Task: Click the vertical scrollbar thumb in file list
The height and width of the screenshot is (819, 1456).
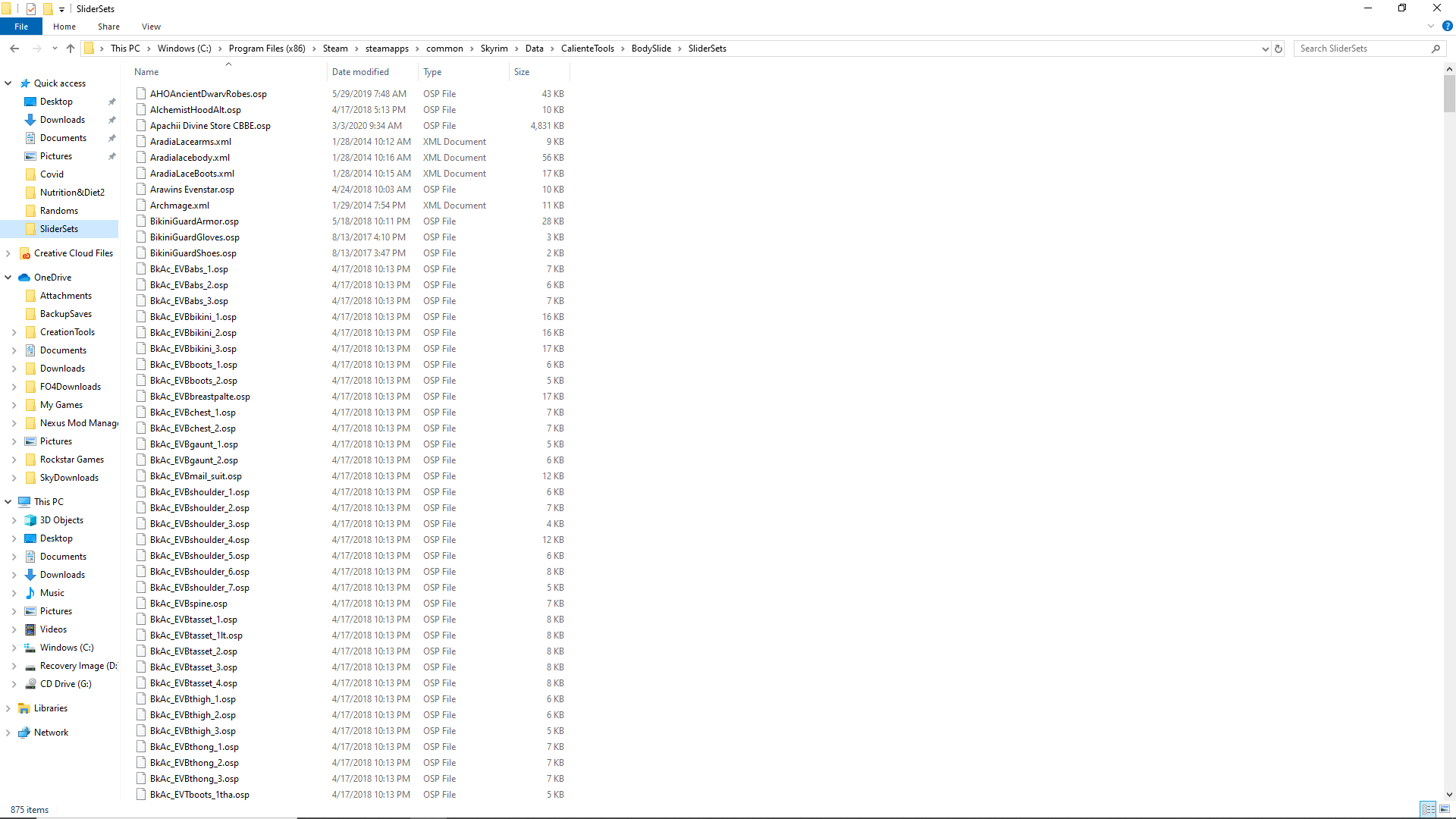Action: 1449,93
